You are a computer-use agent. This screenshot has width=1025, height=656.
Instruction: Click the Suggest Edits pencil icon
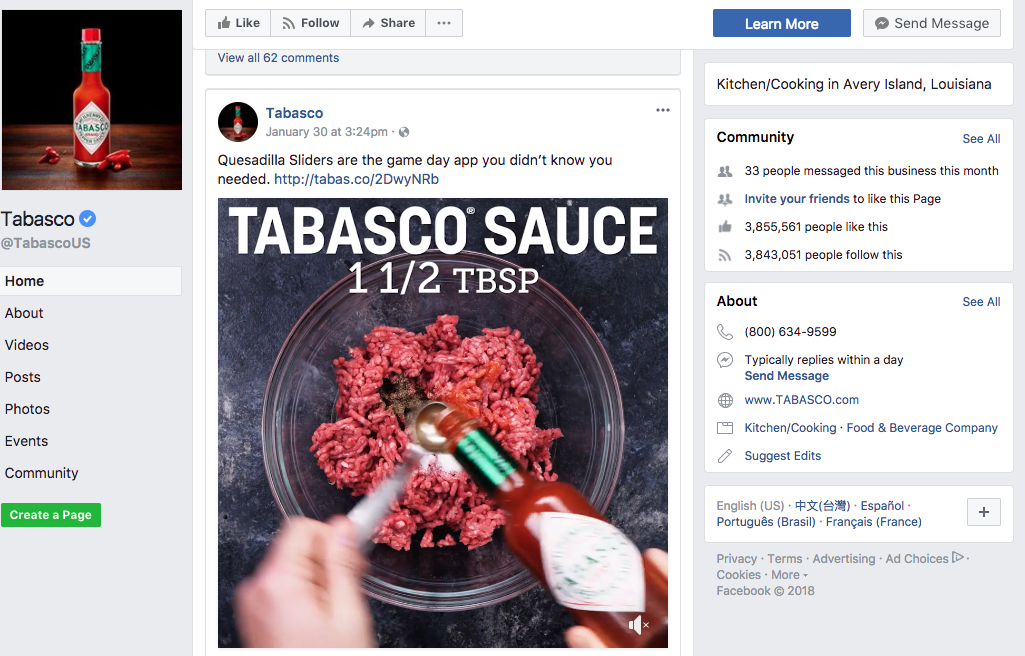[x=725, y=456]
